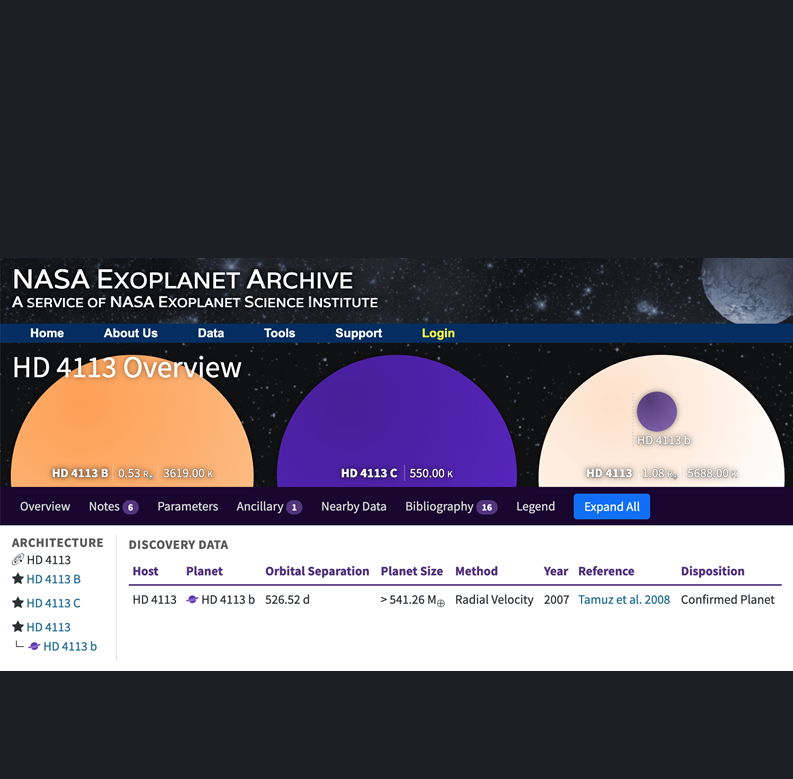Viewport: 793px width, 779px height.
Task: Open the Tools menu
Action: click(279, 333)
